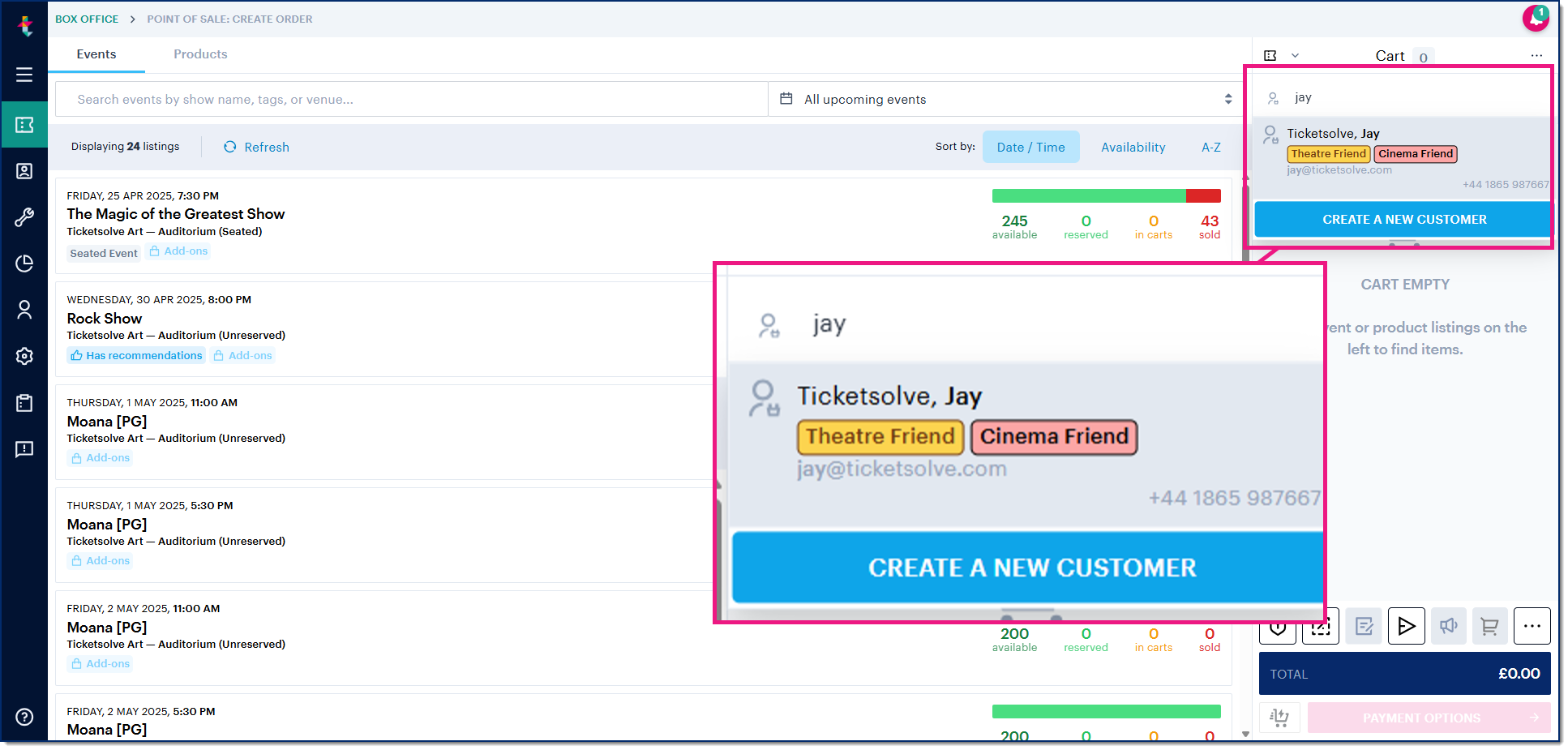1568x750 pixels.
Task: Open the Rock Show event
Action: pos(105,319)
